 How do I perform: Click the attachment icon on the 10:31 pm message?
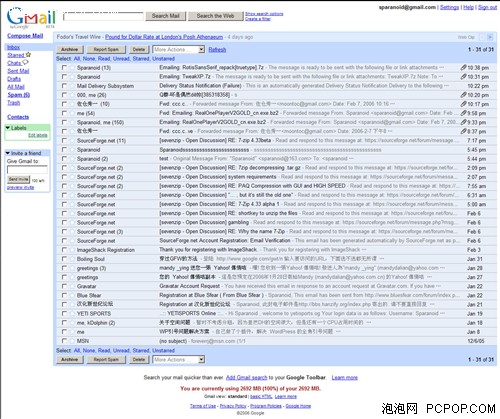point(463,77)
